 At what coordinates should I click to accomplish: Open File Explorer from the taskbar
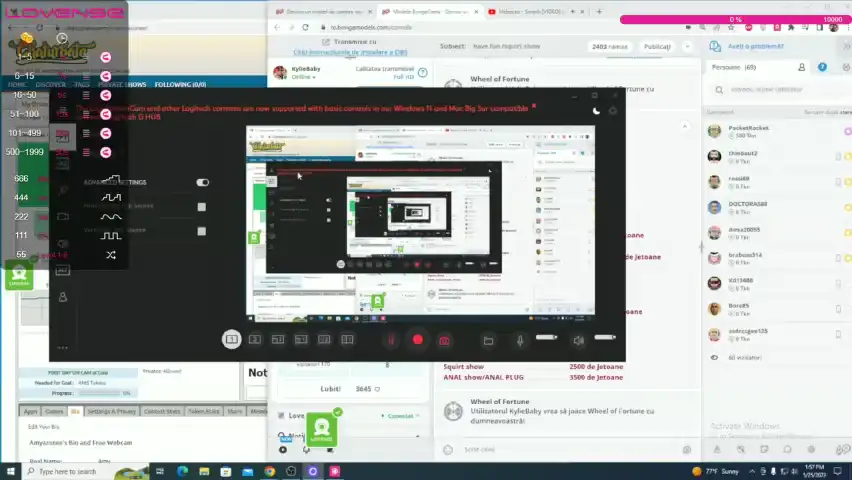point(204,471)
